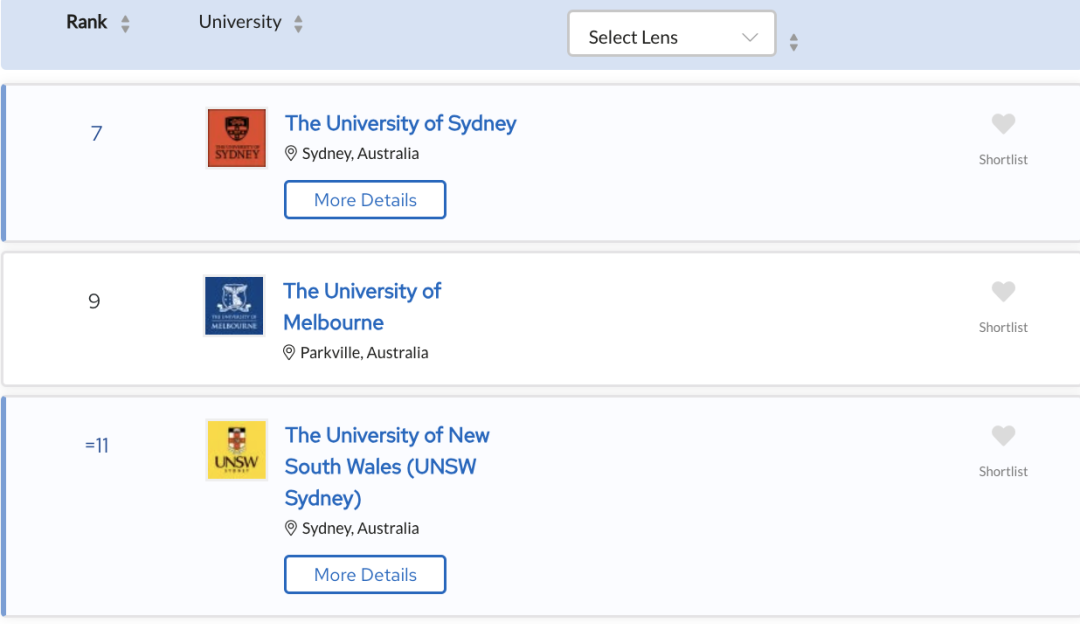Click More Details for University of Sydney
The height and width of the screenshot is (624, 1080).
click(x=365, y=200)
